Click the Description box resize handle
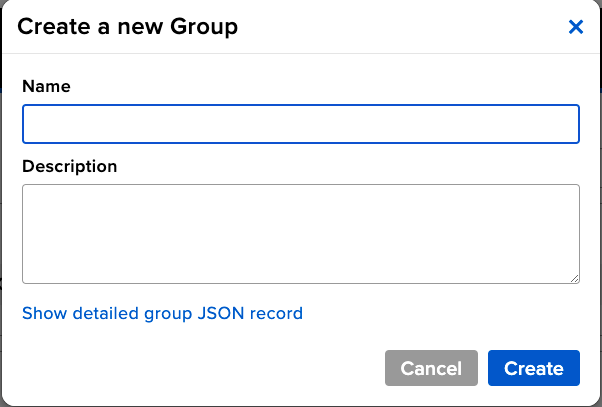The image size is (602, 407). [x=574, y=278]
